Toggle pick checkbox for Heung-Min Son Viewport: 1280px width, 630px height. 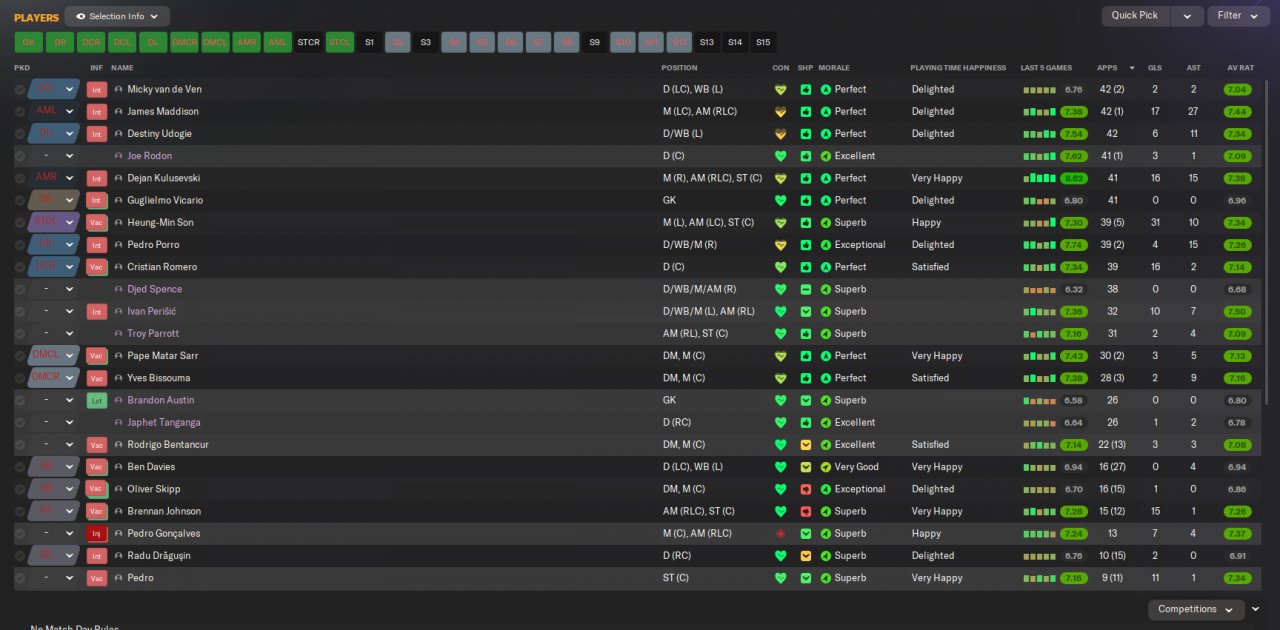pos(20,223)
